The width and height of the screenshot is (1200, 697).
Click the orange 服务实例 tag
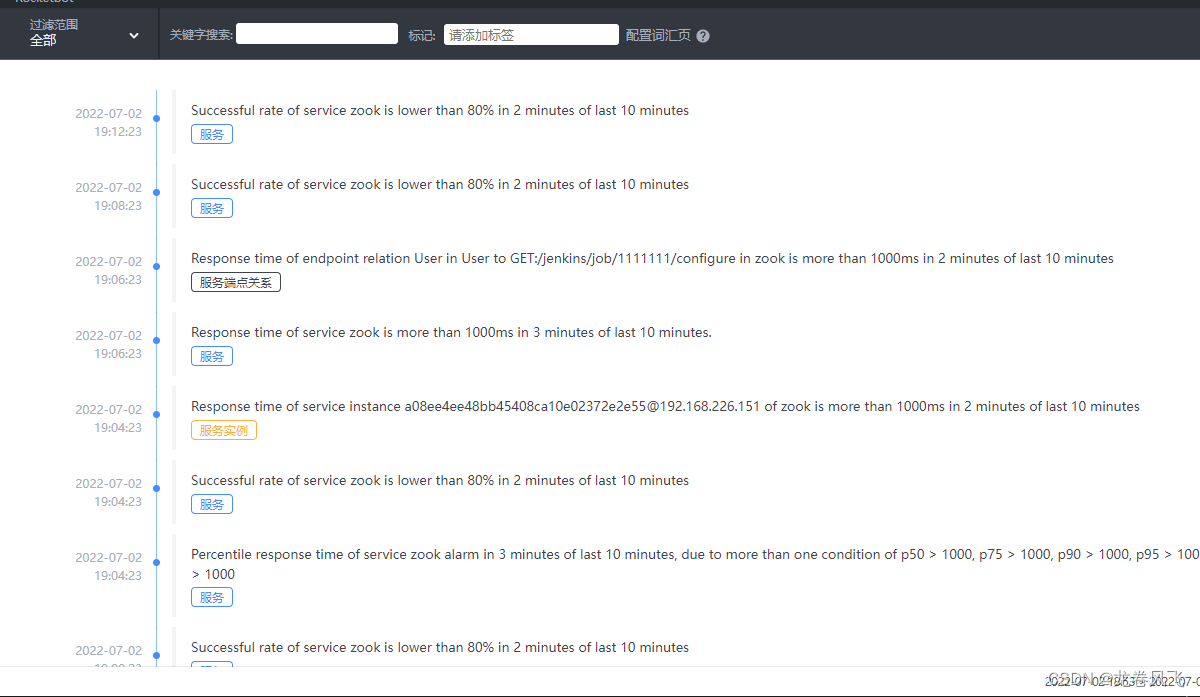(x=224, y=430)
